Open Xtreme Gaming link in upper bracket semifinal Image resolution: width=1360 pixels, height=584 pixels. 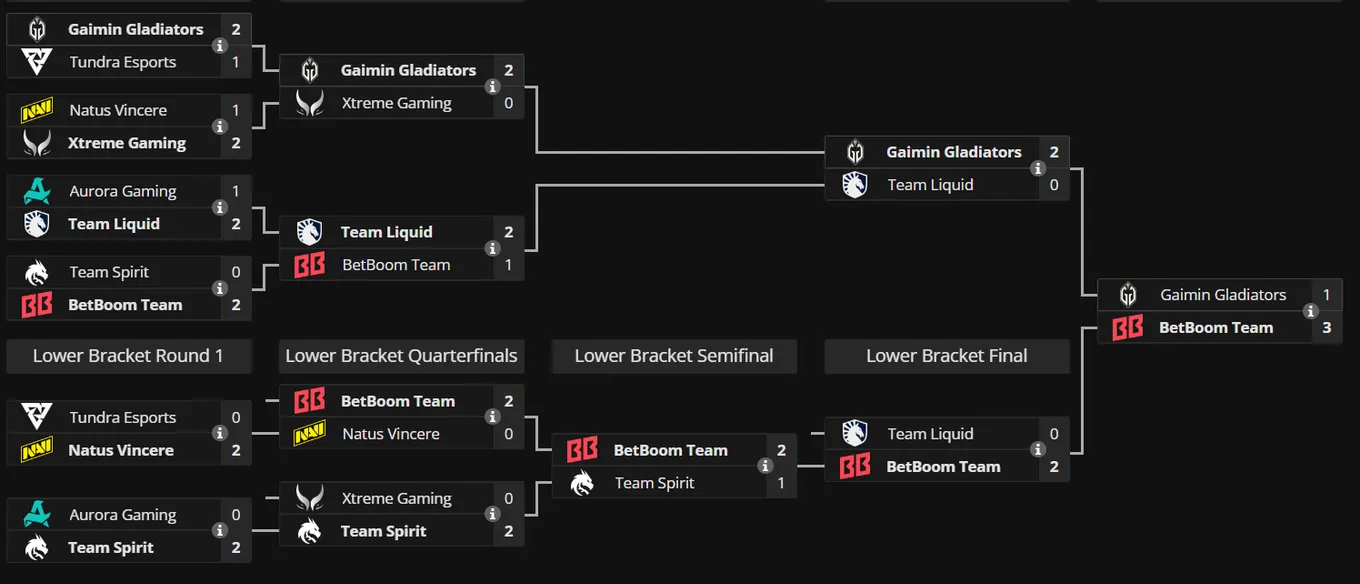pyautogui.click(x=397, y=103)
